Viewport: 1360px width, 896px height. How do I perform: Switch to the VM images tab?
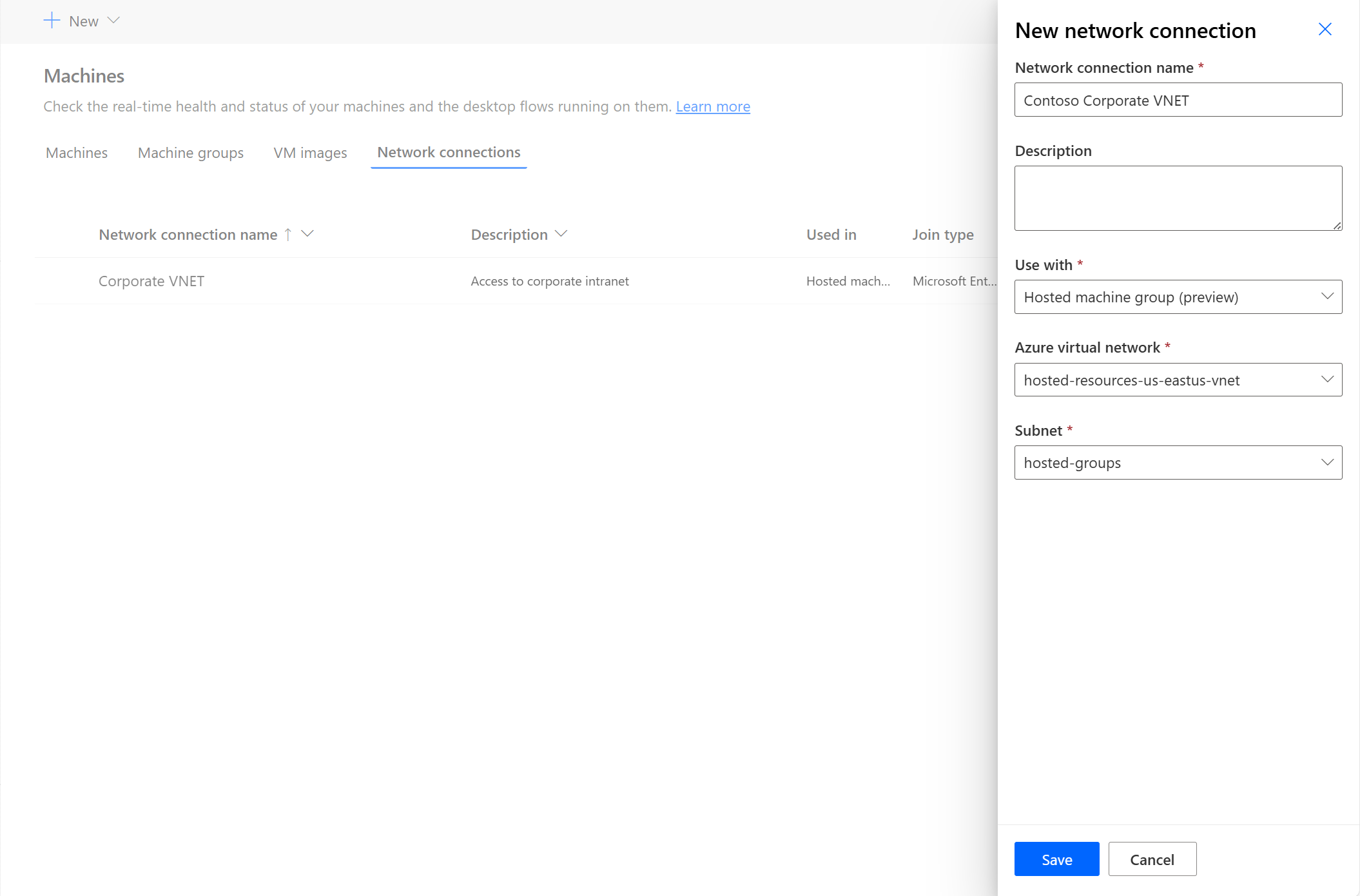tap(311, 152)
